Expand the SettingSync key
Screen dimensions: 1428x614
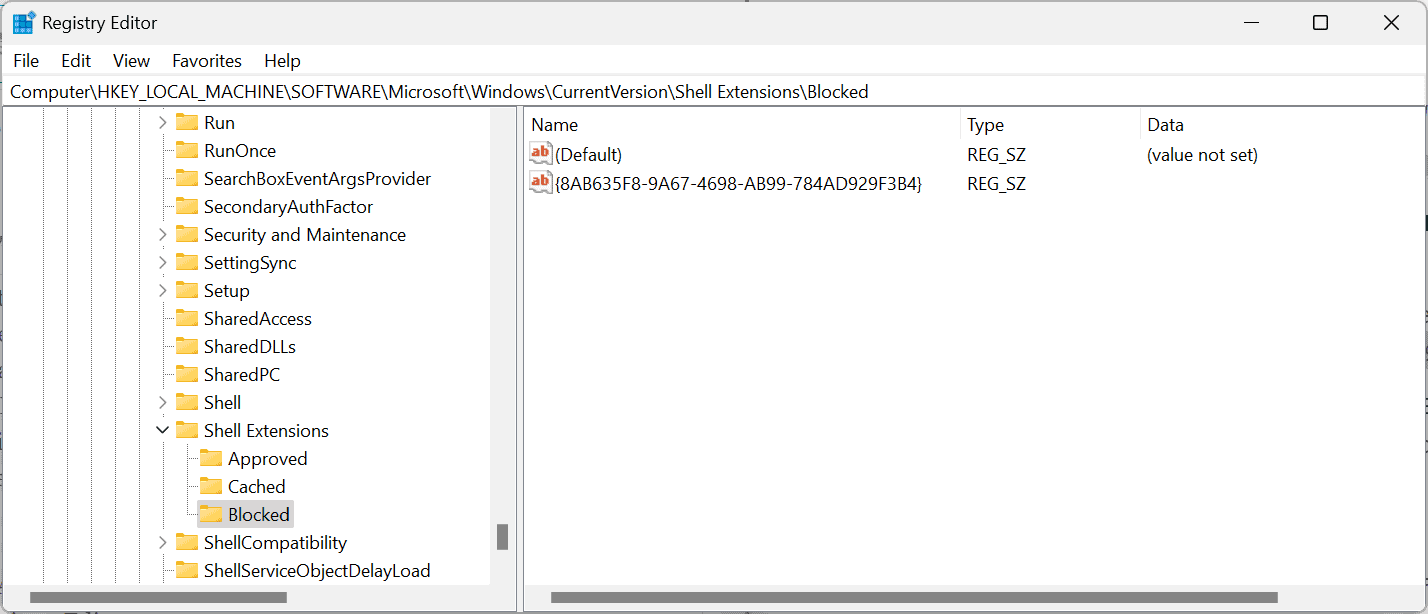click(163, 263)
